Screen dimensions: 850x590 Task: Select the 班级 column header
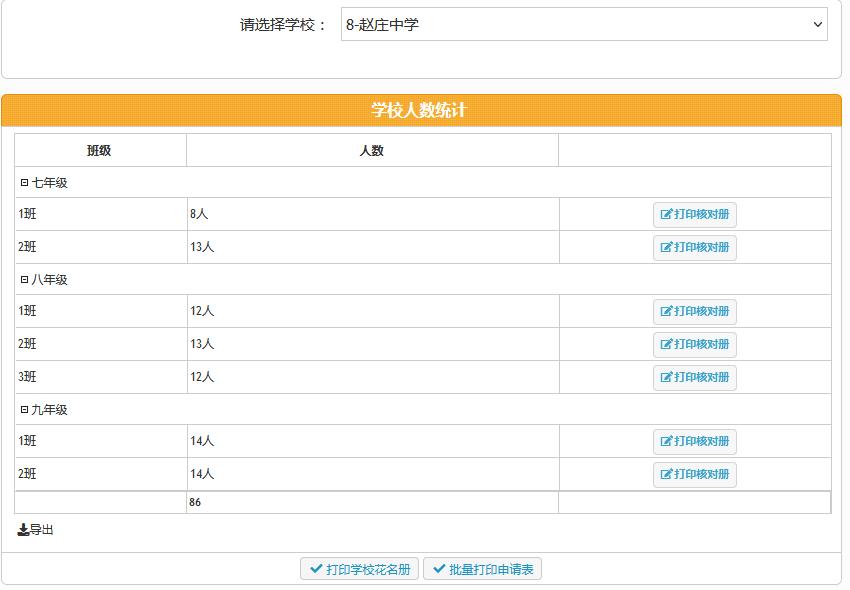[x=99, y=149]
